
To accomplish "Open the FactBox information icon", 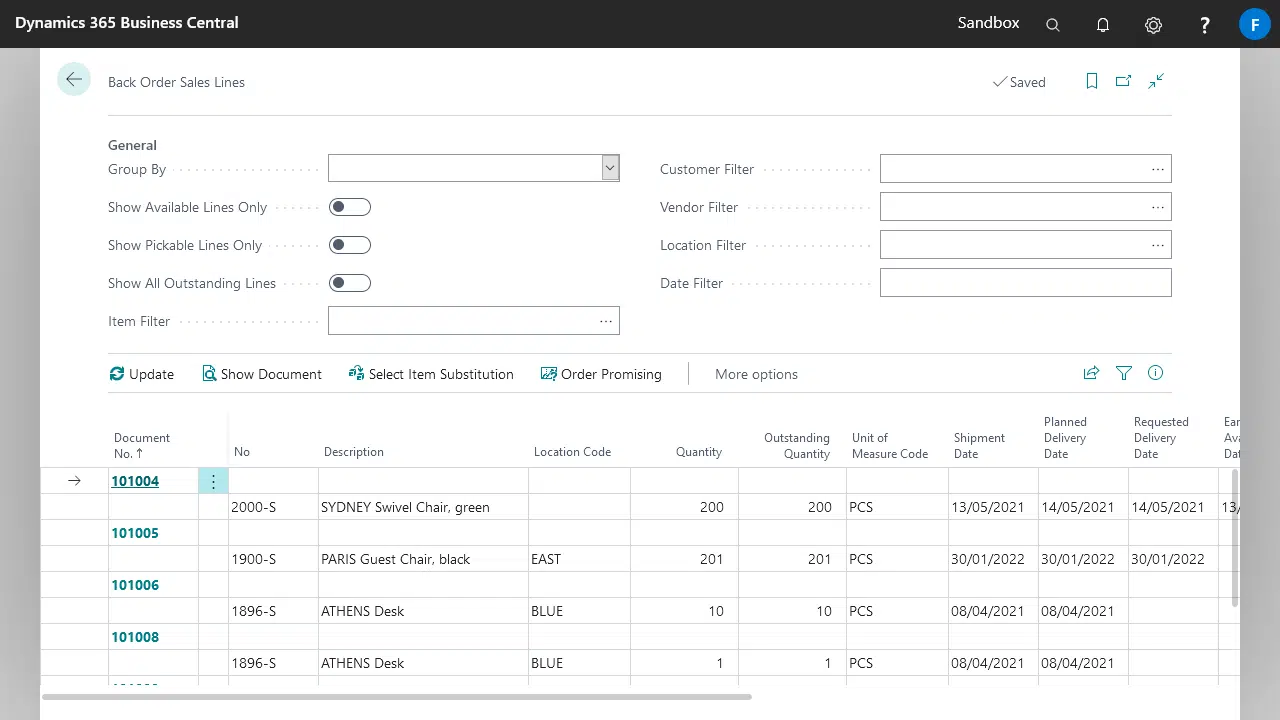I will pyautogui.click(x=1156, y=373).
